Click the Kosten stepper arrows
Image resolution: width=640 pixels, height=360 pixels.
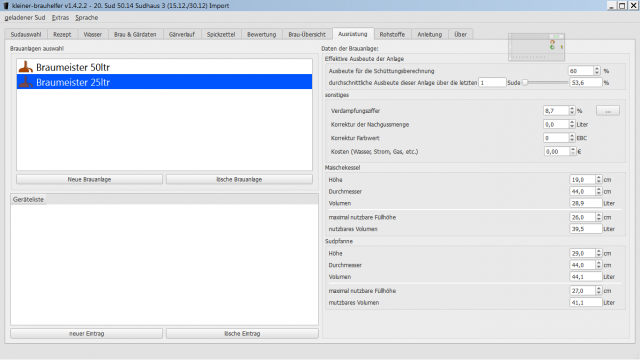point(573,151)
